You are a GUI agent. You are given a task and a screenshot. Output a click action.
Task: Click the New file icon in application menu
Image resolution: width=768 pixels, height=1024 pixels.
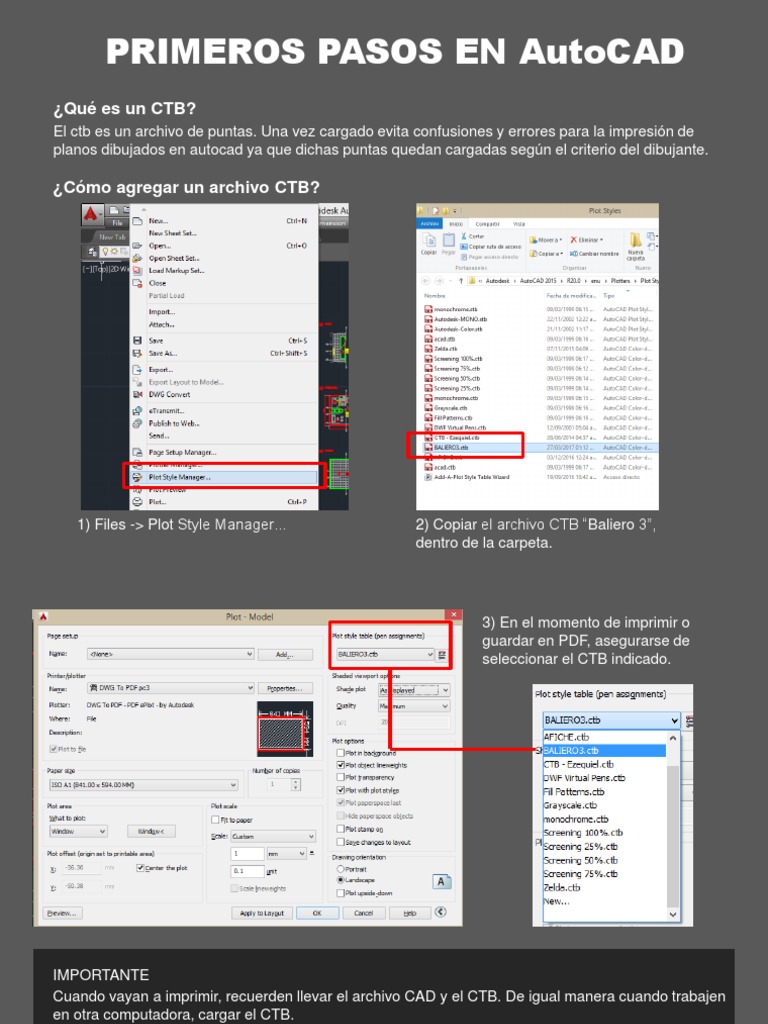coord(137,221)
